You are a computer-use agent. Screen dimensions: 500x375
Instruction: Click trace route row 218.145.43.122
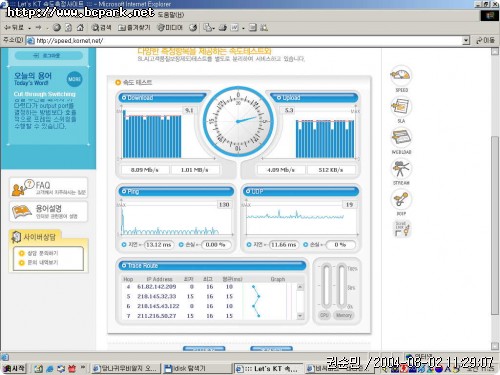click(207, 306)
